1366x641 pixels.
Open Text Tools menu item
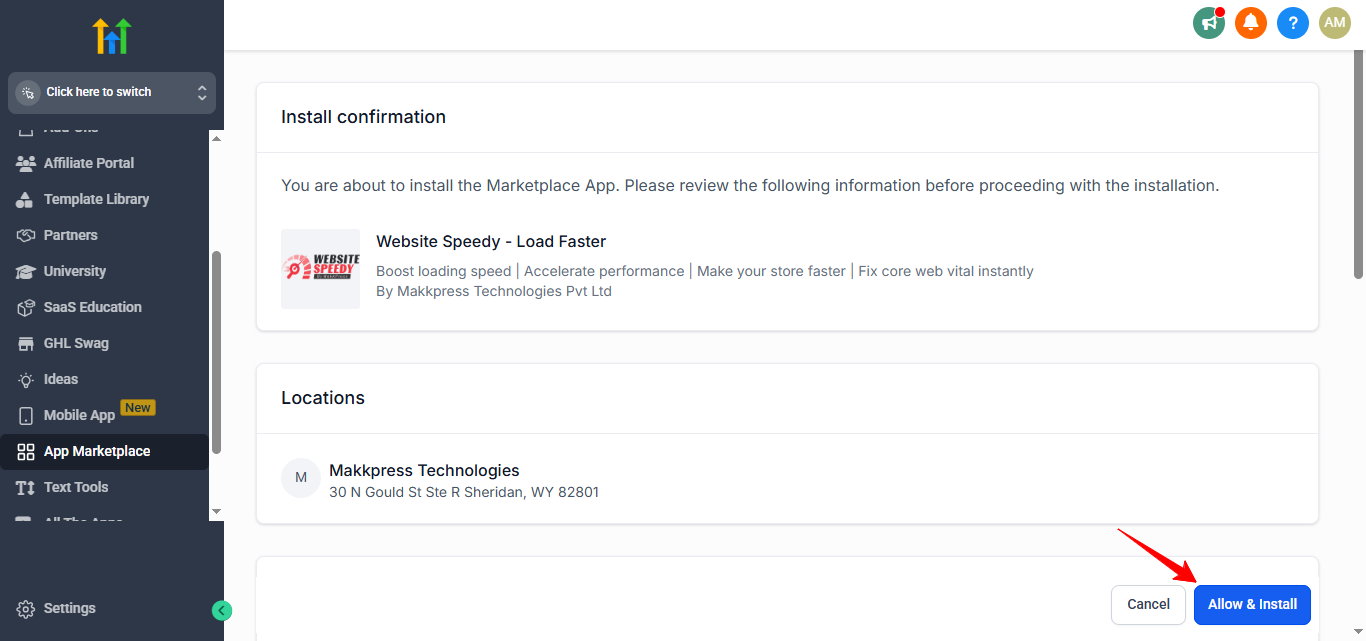click(x=104, y=487)
